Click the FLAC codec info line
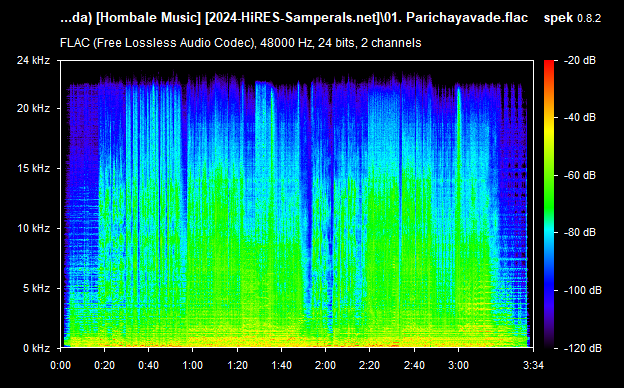The image size is (624, 388). (x=240, y=43)
